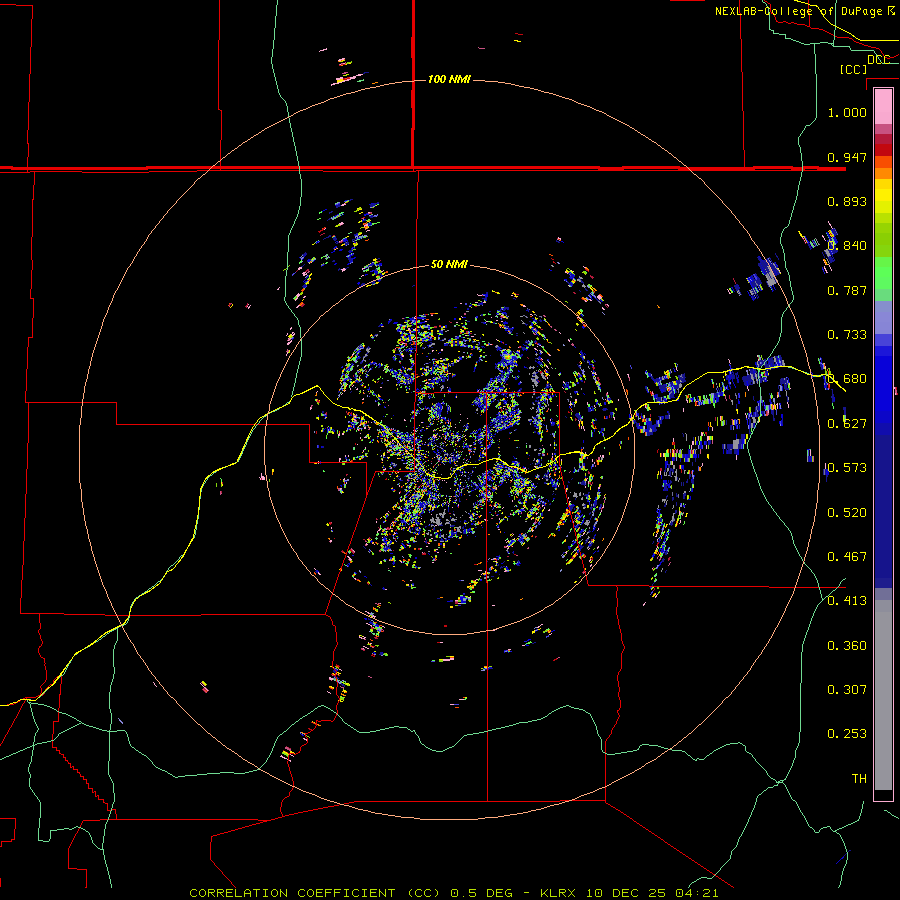Pick the red segment of the color bar
Viewport: 900px width, 900px height.
[883, 150]
